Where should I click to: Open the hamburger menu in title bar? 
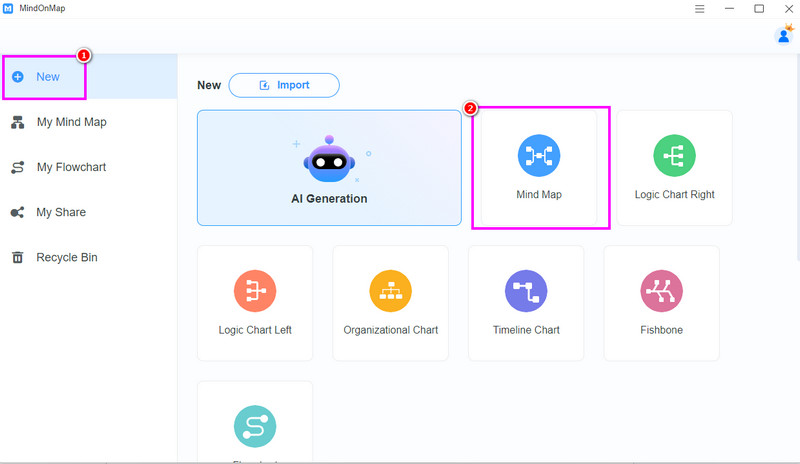pyautogui.click(x=699, y=9)
